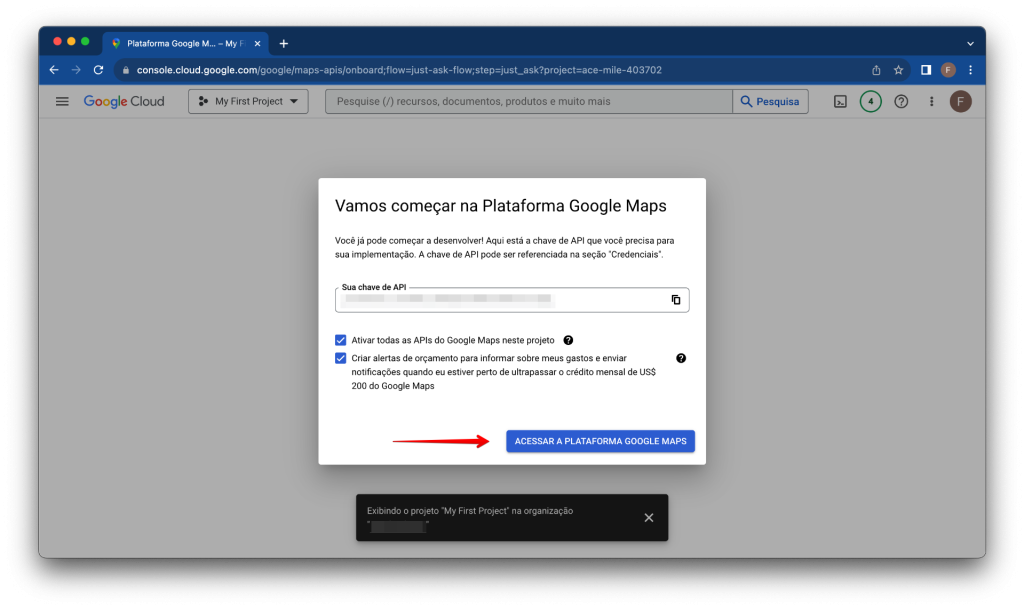This screenshot has width=1024, height=609.
Task: Show help for enabling all Maps APIs
Action: [568, 340]
